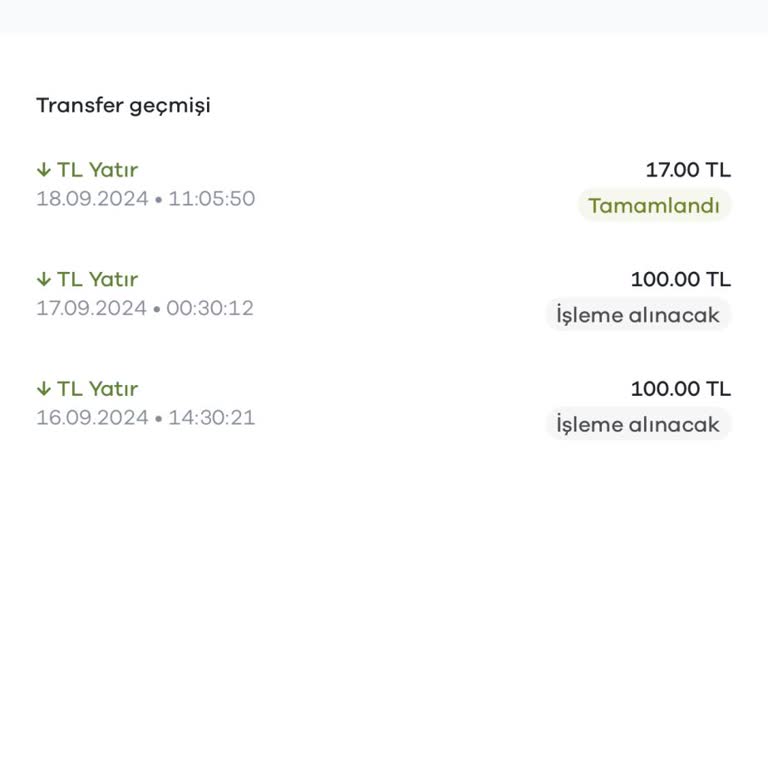Select the 16.09.2024 date text
768x768 pixels.
(91, 417)
